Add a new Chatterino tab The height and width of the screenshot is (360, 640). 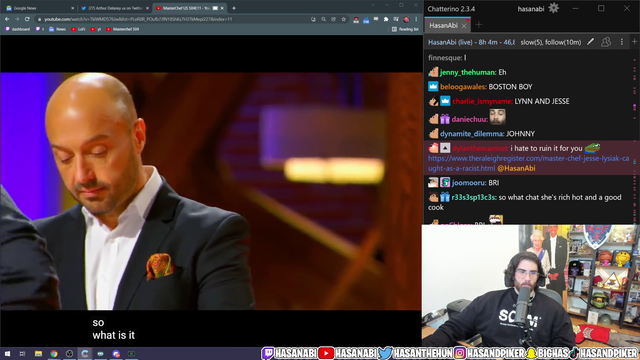[479, 25]
